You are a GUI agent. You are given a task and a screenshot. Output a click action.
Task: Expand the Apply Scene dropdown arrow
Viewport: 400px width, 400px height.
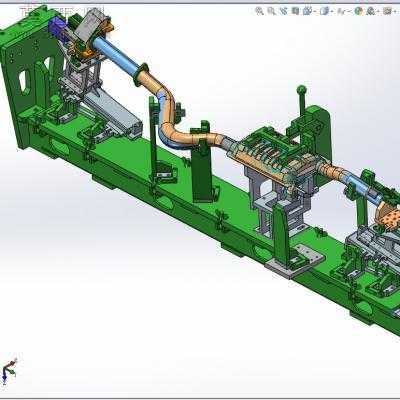coord(378,12)
